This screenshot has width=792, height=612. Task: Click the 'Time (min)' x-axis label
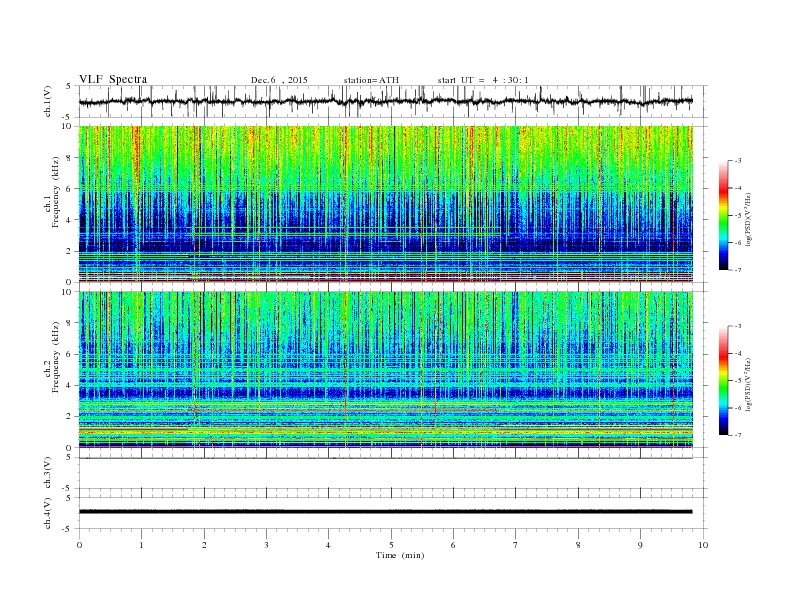(x=400, y=555)
